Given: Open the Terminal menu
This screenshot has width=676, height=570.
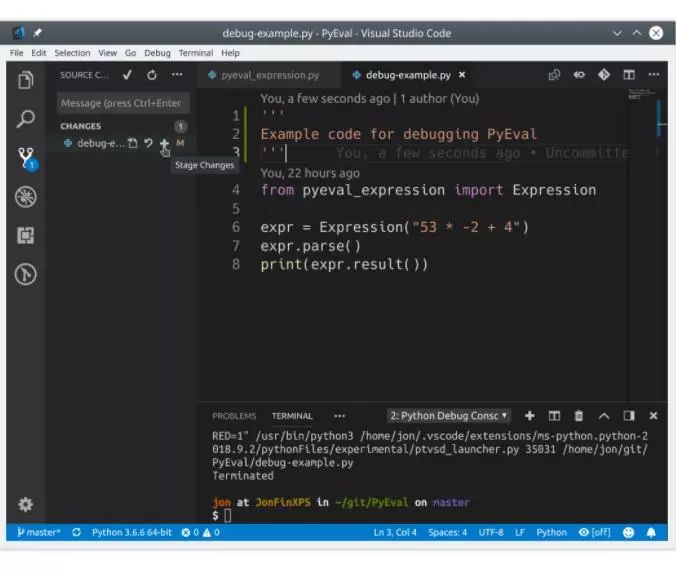Looking at the screenshot, I should (196, 53).
